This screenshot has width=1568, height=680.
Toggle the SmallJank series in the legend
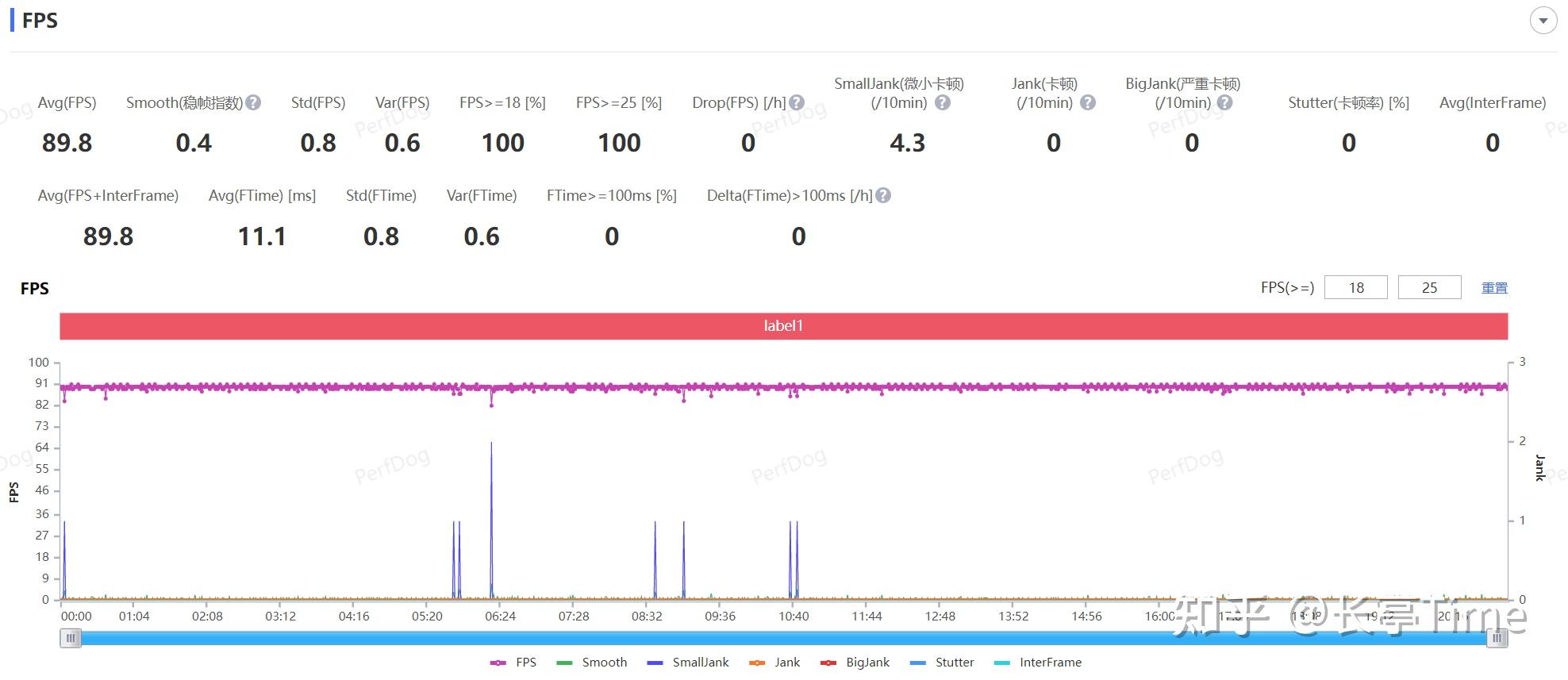pyautogui.click(x=688, y=662)
